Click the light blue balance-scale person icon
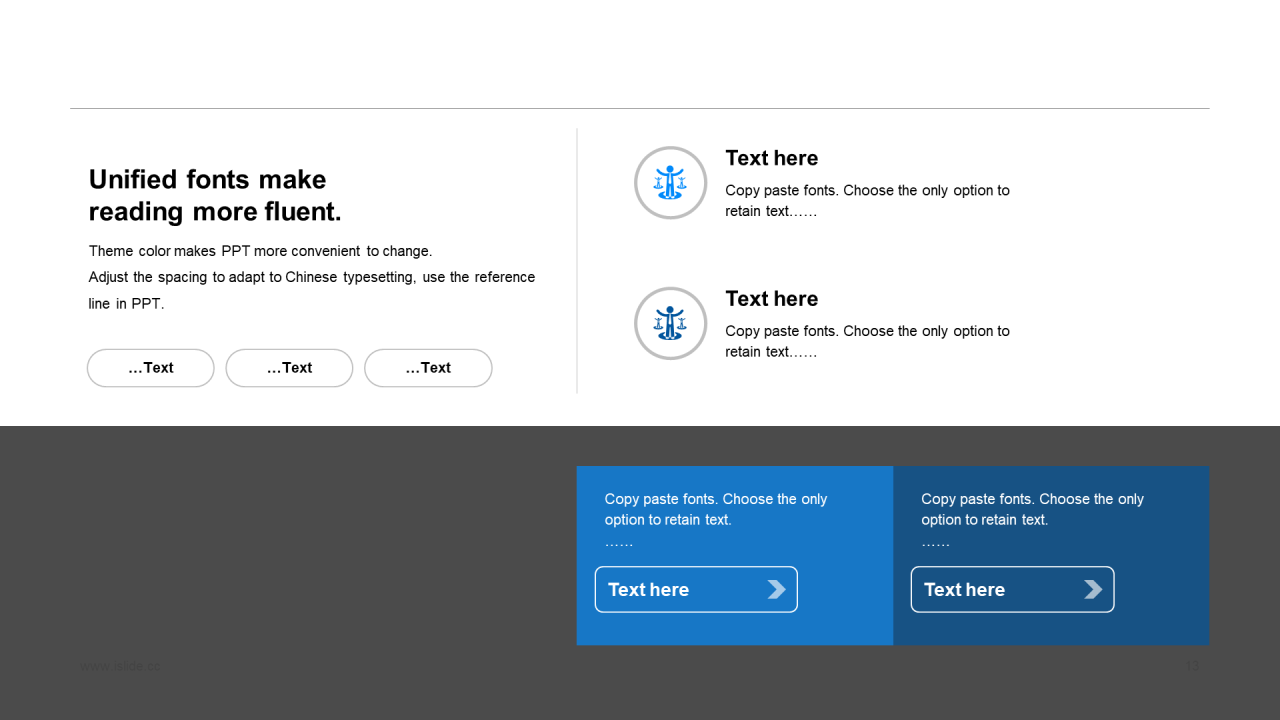Image resolution: width=1280 pixels, height=720 pixels. pyautogui.click(x=670, y=183)
